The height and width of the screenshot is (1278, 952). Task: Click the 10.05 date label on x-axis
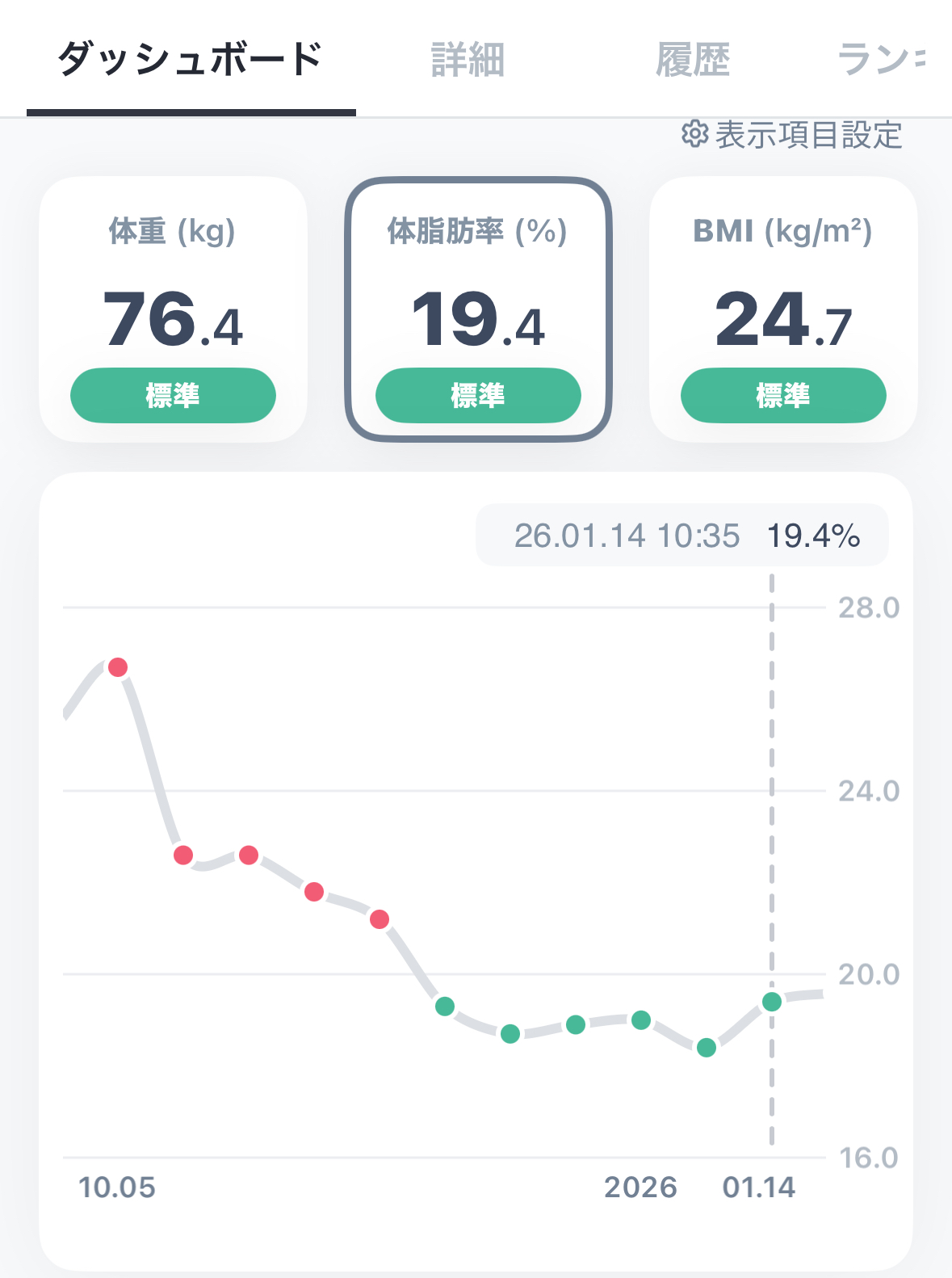click(x=117, y=1188)
